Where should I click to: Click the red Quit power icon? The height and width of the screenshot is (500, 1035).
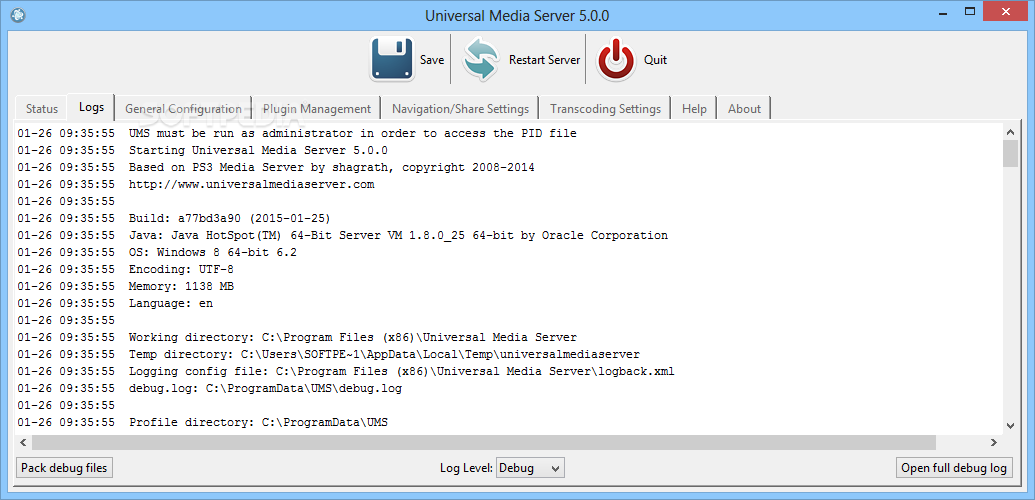(616, 59)
